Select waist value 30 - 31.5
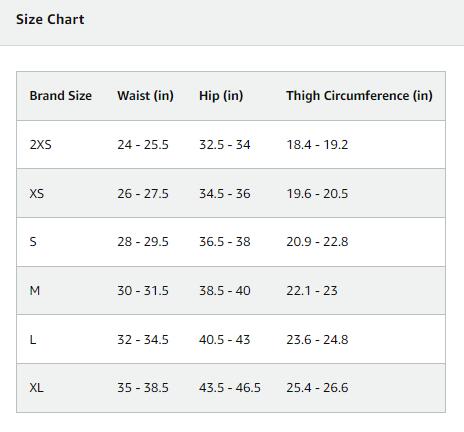Viewport: 464px width, 432px height. (143, 291)
